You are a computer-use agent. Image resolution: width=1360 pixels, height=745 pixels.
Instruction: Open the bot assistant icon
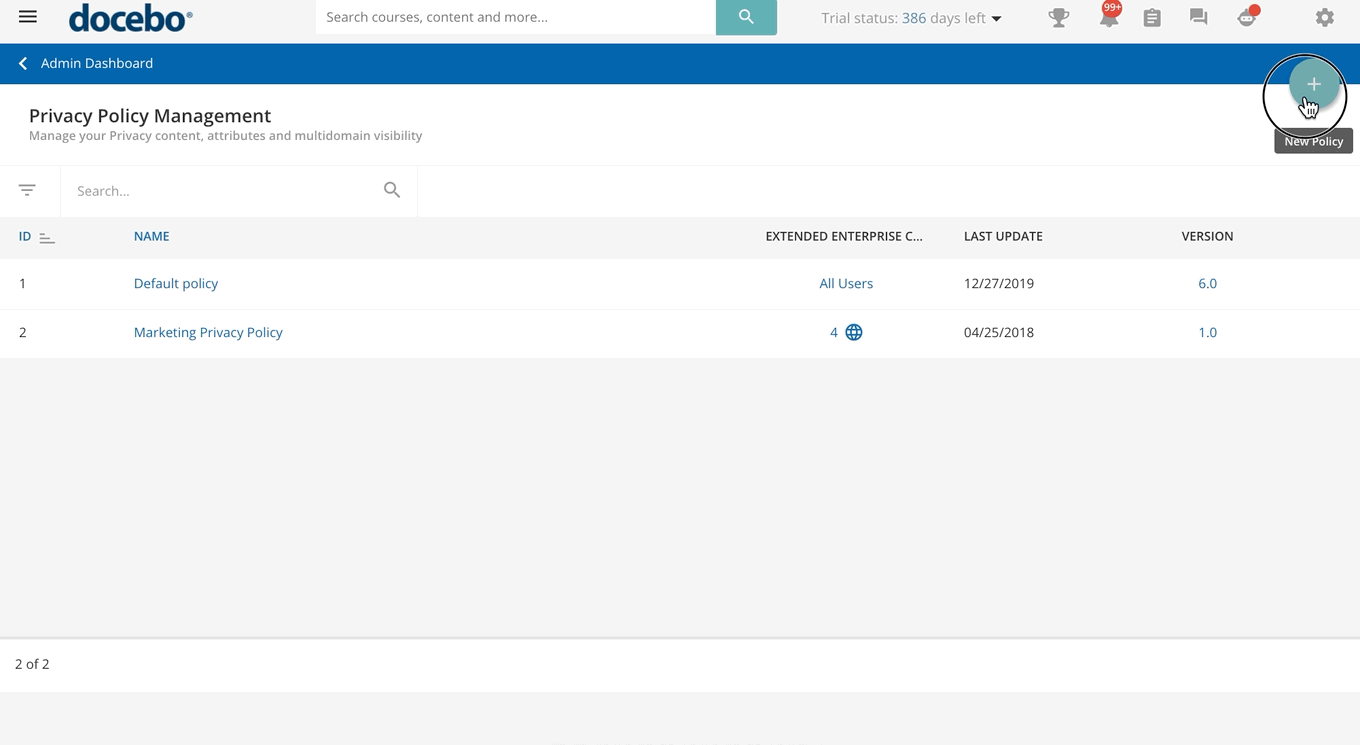pos(1246,18)
